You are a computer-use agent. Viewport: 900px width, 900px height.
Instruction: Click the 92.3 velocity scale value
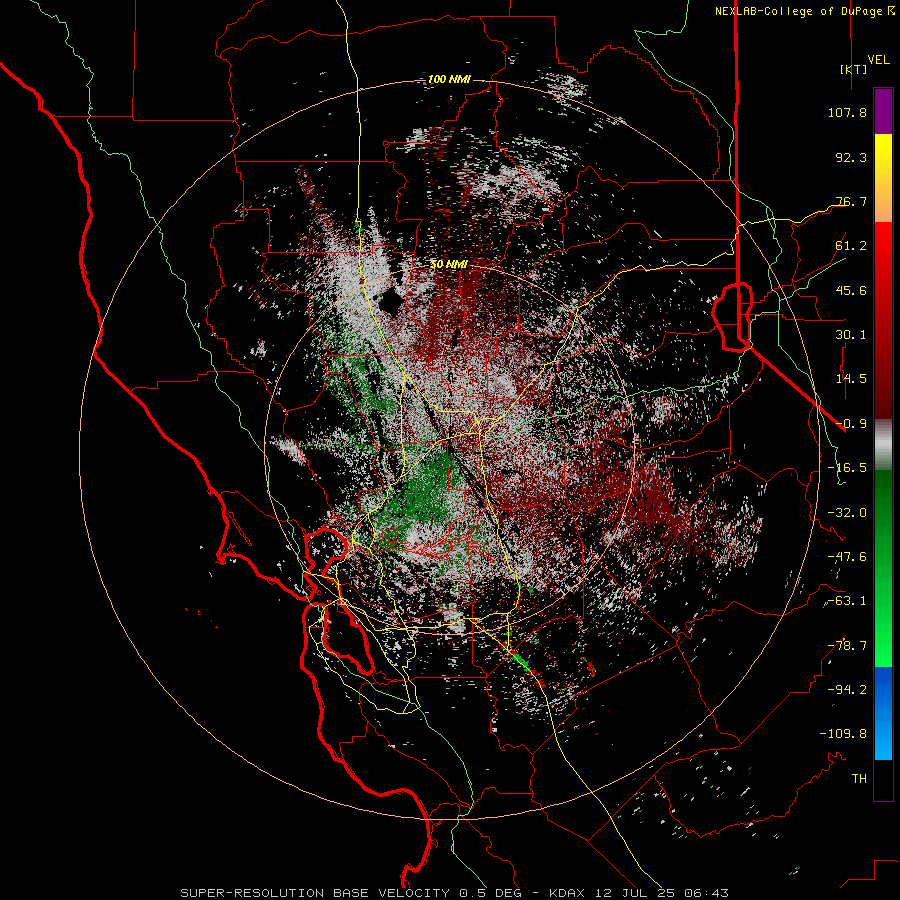[851, 157]
